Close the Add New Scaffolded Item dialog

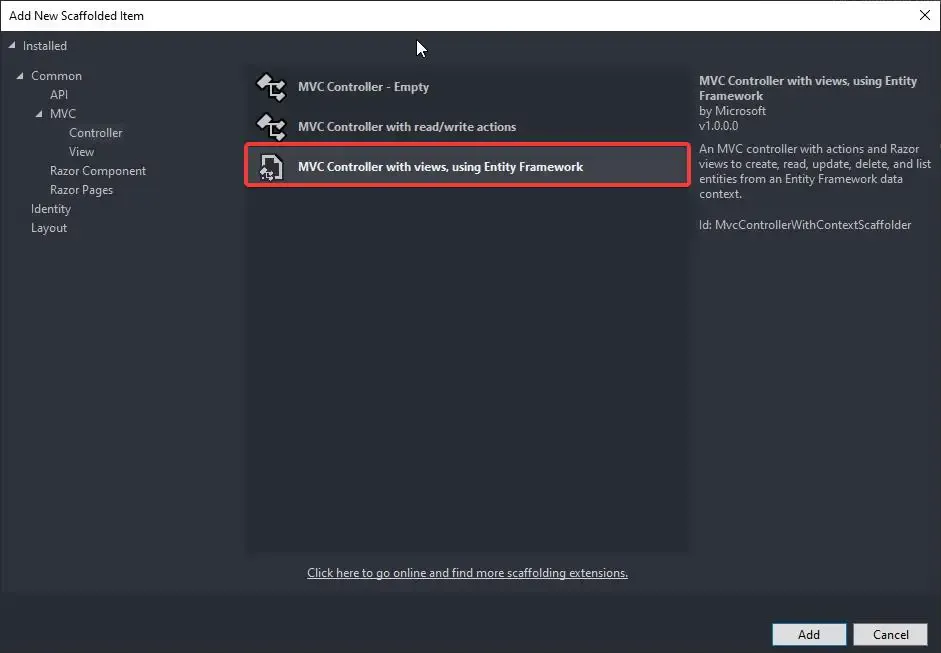[925, 15]
